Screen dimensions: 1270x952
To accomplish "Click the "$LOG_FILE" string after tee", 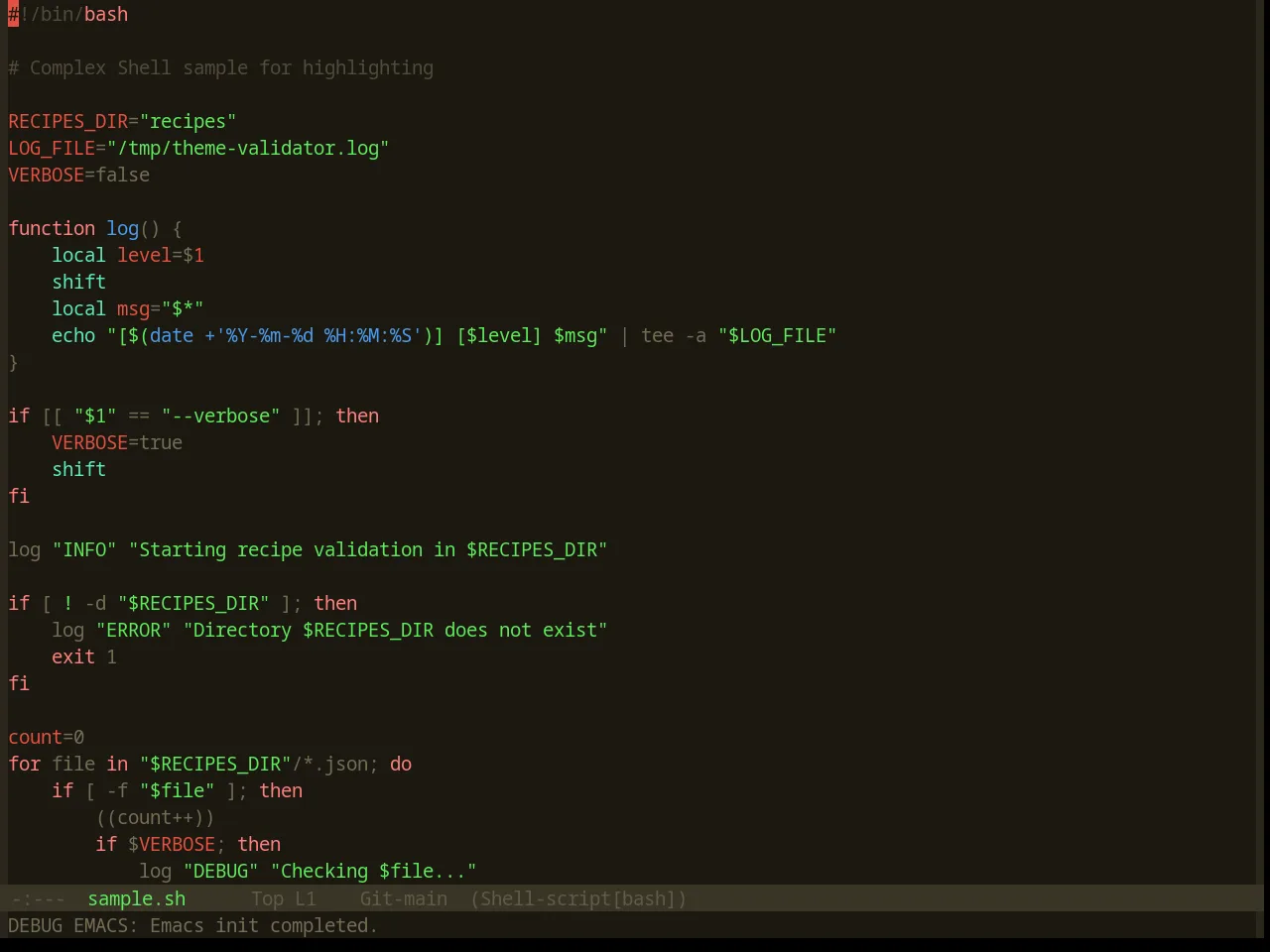I will point(778,335).
